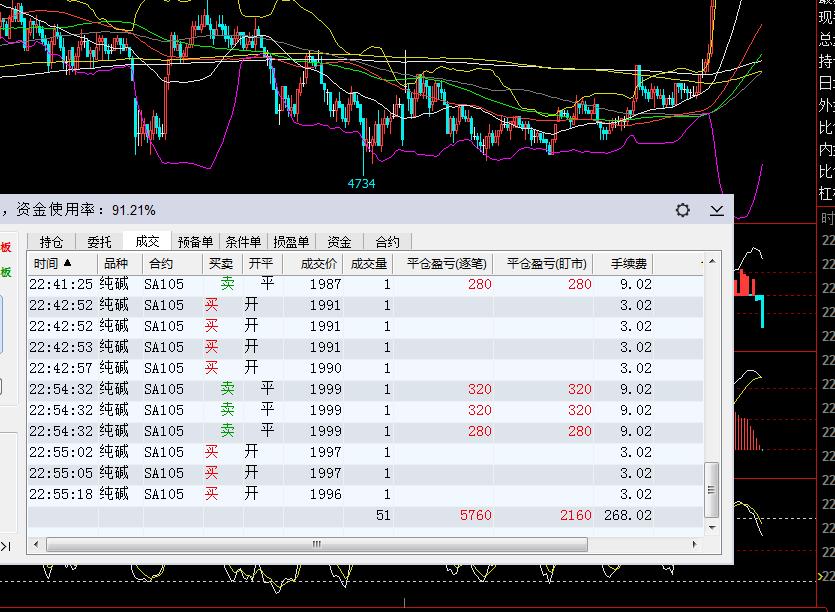This screenshot has height=612, width=835.
Task: Click the 平仓盈亏(盯市) column header
Action: (x=544, y=264)
